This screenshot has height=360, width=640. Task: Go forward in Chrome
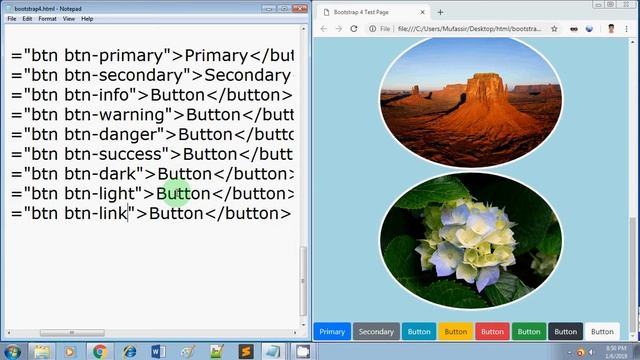339,29
